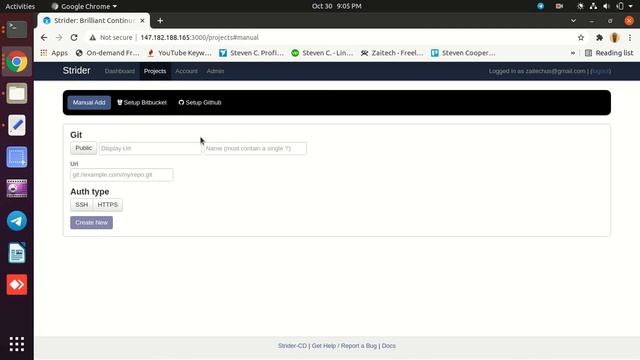Image resolution: width=640 pixels, height=360 pixels.
Task: Open Chrome profile avatar
Action: coord(614,38)
